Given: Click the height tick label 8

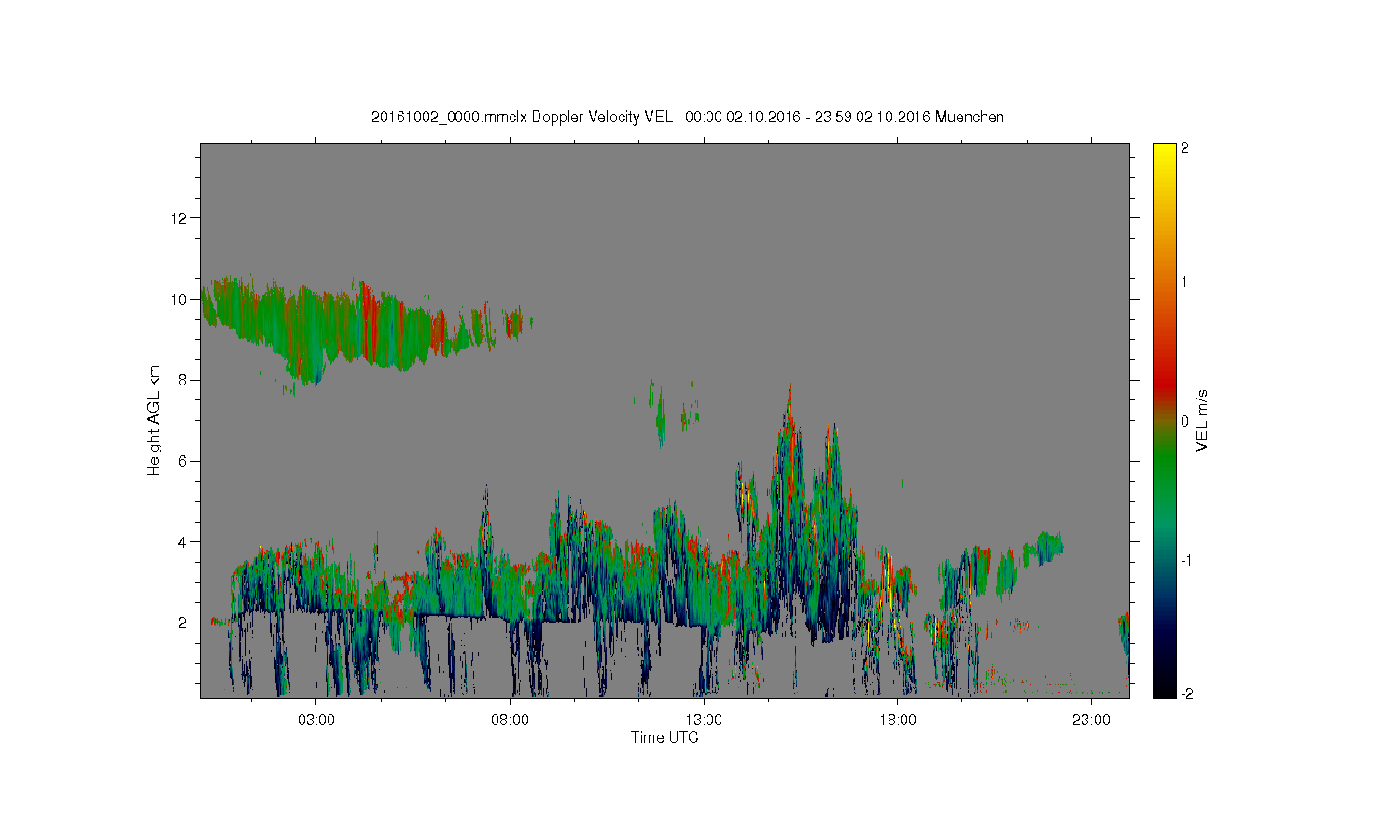Looking at the screenshot, I should [x=184, y=380].
